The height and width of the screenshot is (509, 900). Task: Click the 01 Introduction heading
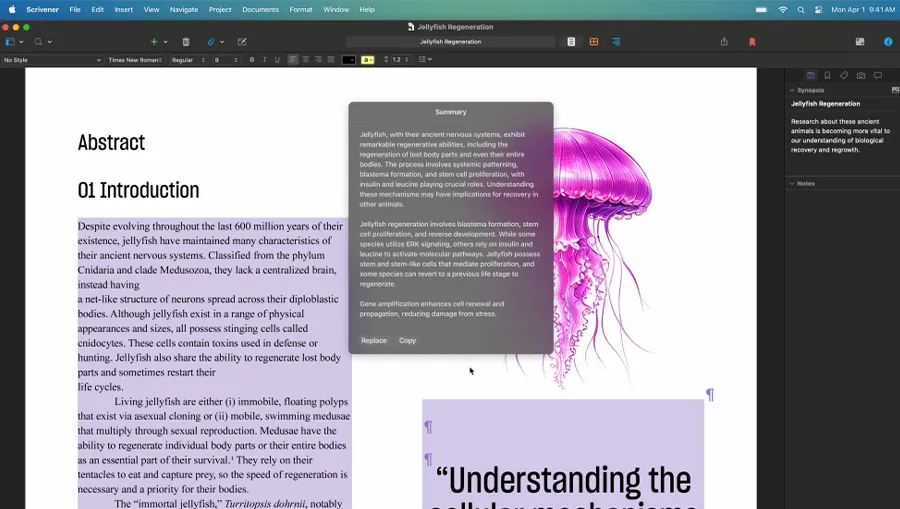tap(138, 190)
